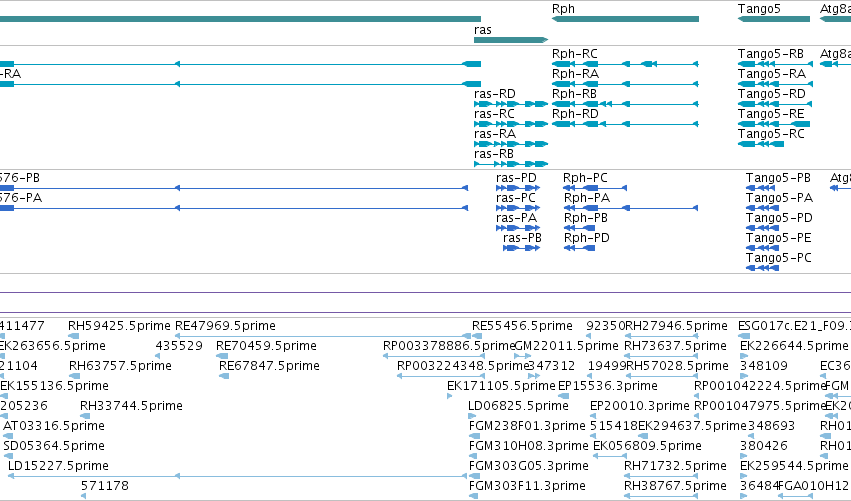This screenshot has height=501, width=851.
Task: Open EST EK226644.5prime
Action: pos(794,346)
